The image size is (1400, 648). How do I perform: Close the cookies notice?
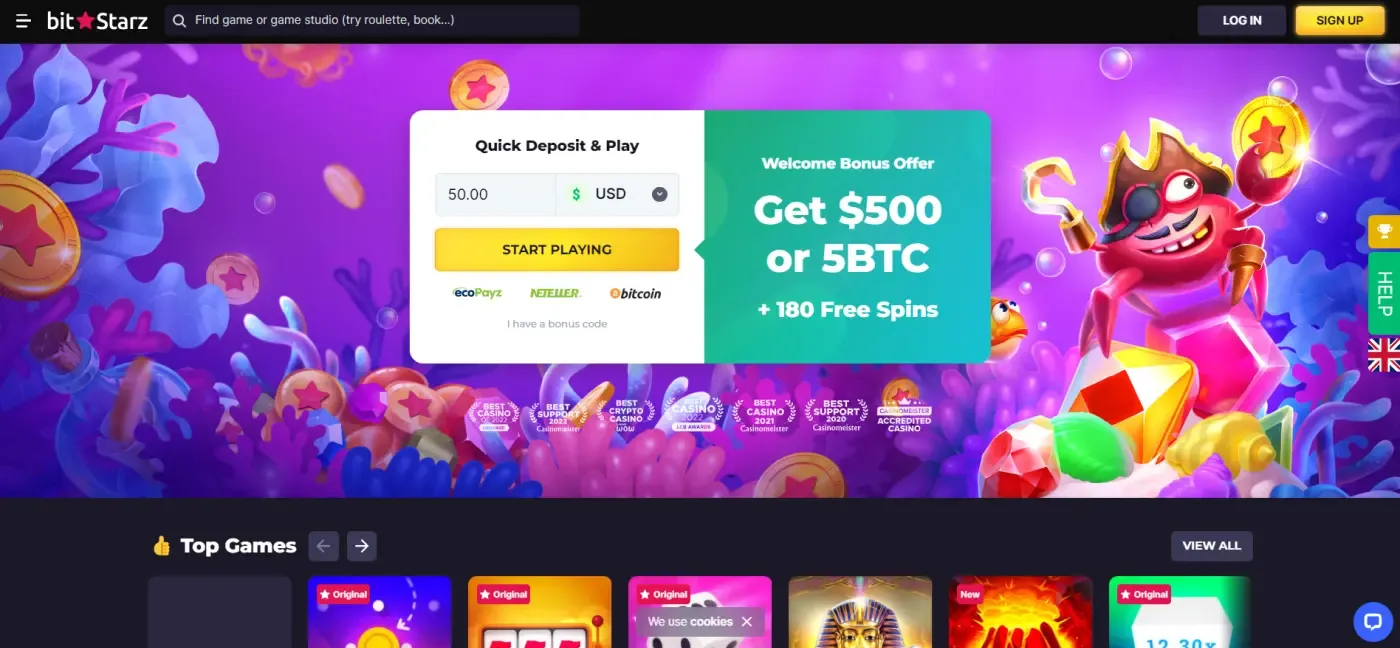pos(746,622)
